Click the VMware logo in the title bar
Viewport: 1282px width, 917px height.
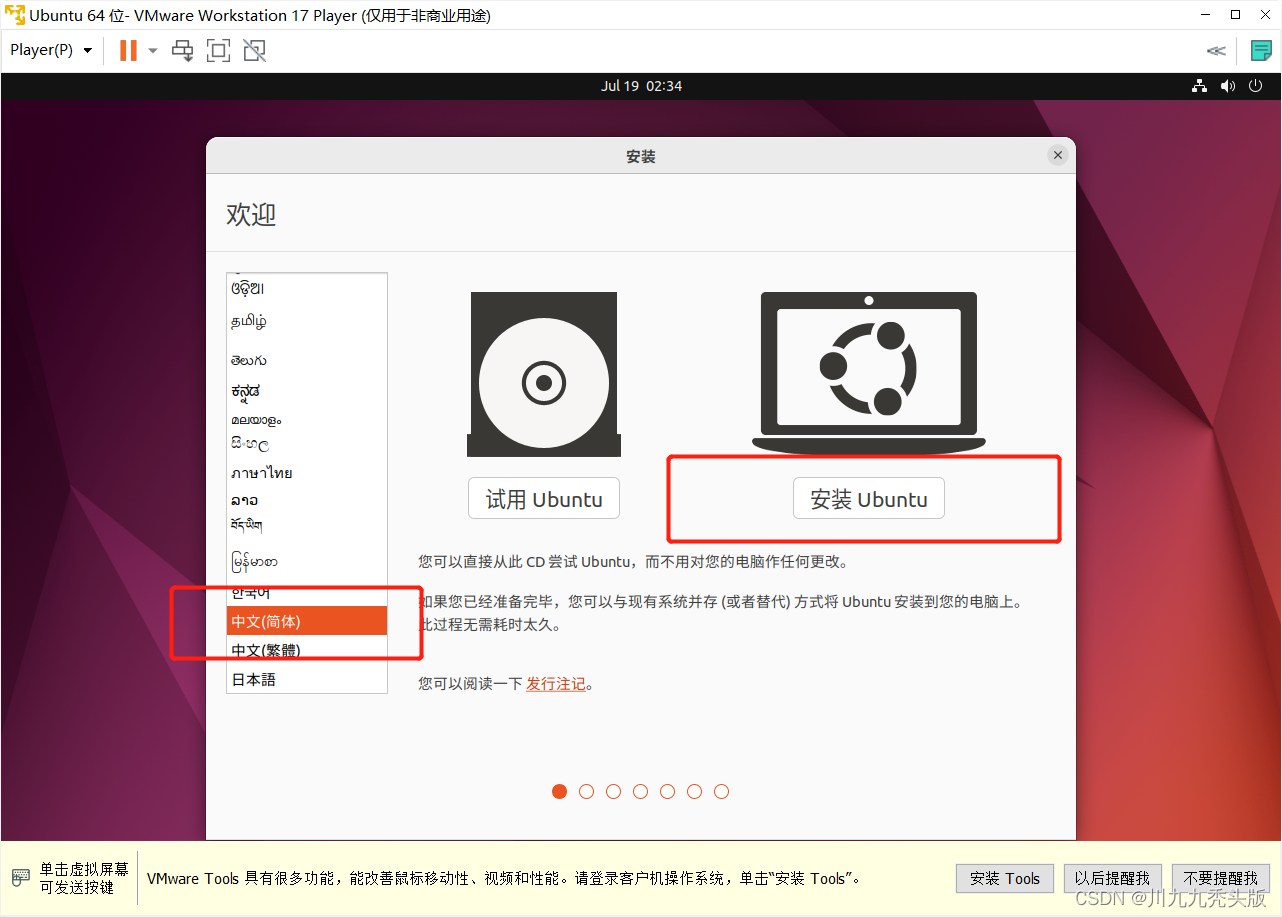tap(14, 14)
